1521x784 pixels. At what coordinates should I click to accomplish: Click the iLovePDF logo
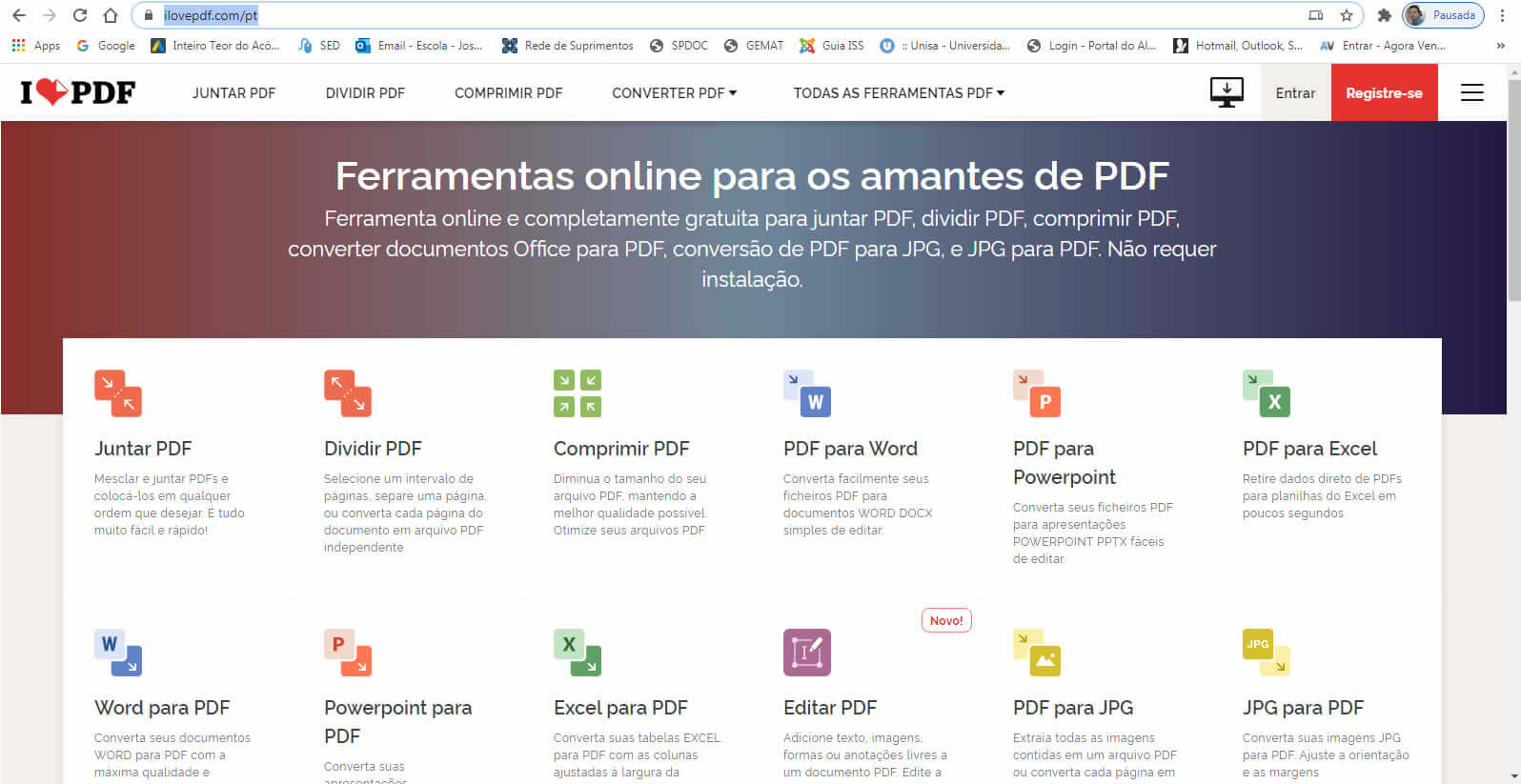(x=78, y=92)
